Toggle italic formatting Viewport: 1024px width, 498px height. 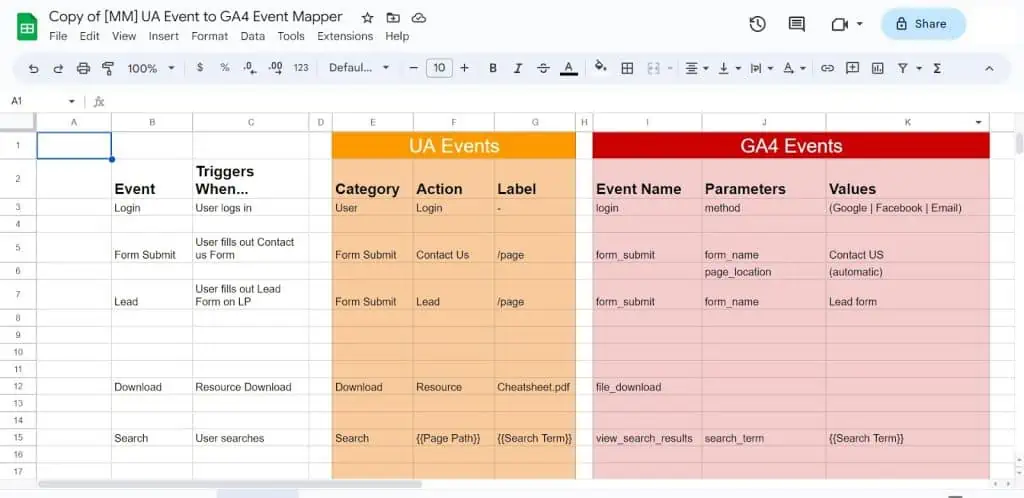pos(518,68)
